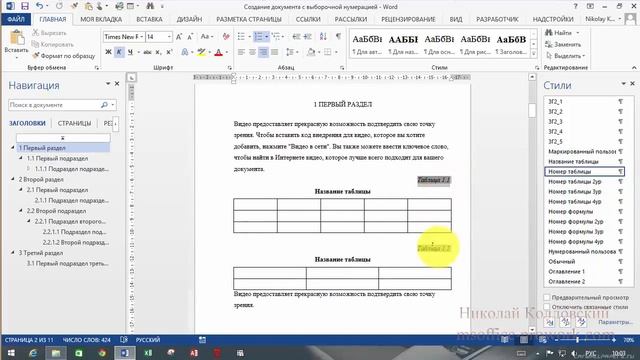Click the numbered list icon
The width and height of the screenshot is (640, 360).
pos(258,37)
